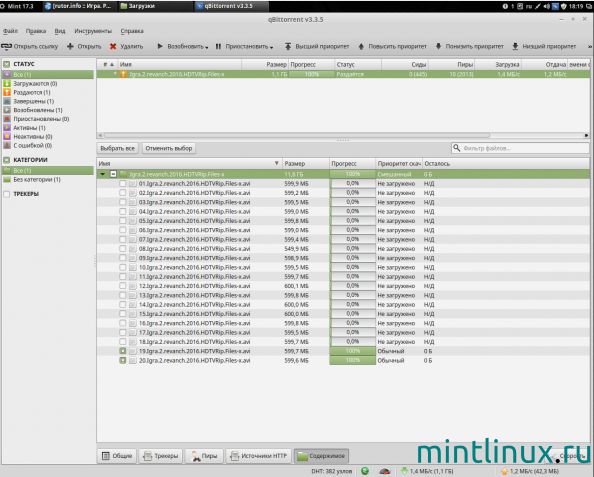Click the search magnifier icon in file filter
The image size is (594, 477).
[x=456, y=148]
